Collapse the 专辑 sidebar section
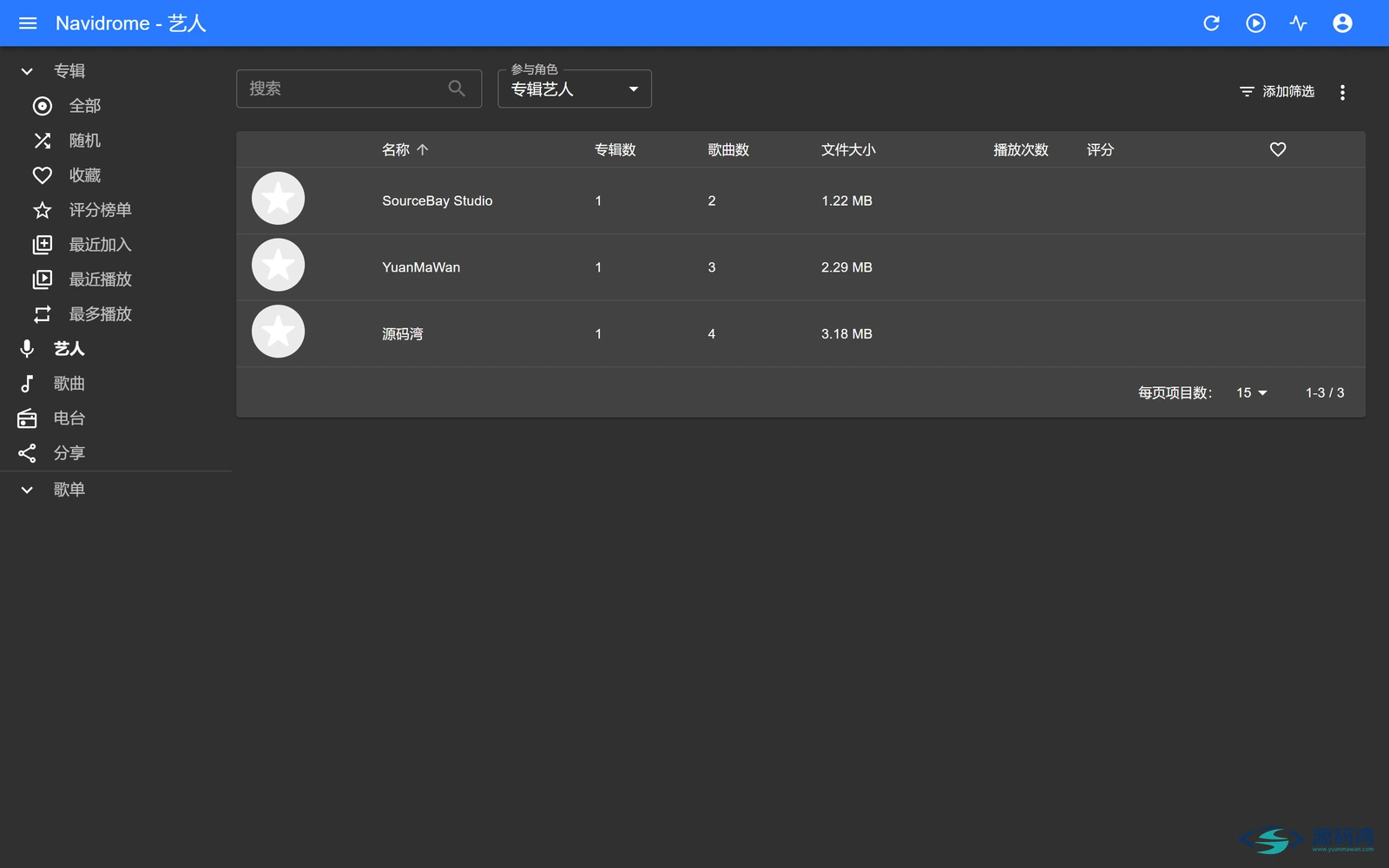This screenshot has width=1389, height=868. click(x=27, y=71)
